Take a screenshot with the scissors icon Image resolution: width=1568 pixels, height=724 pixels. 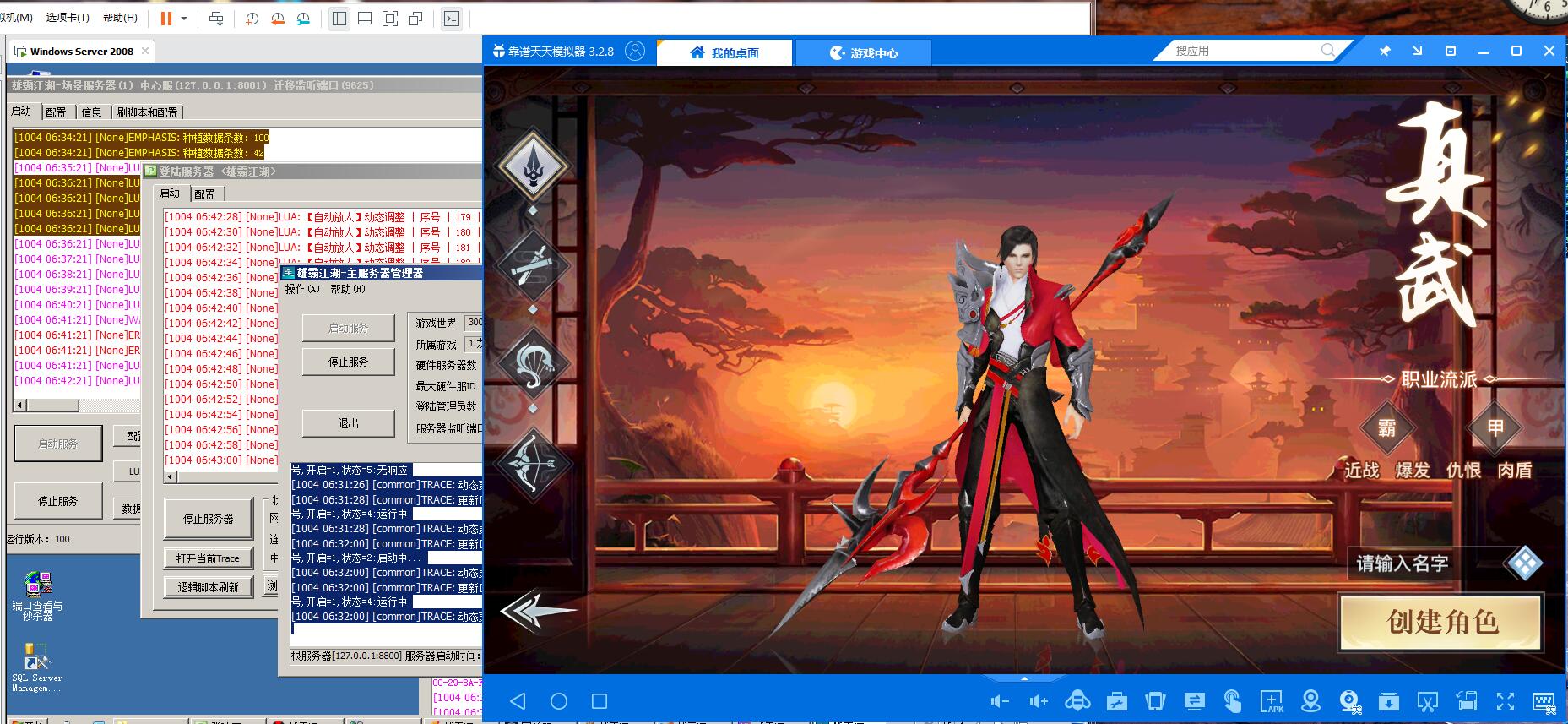(1427, 701)
